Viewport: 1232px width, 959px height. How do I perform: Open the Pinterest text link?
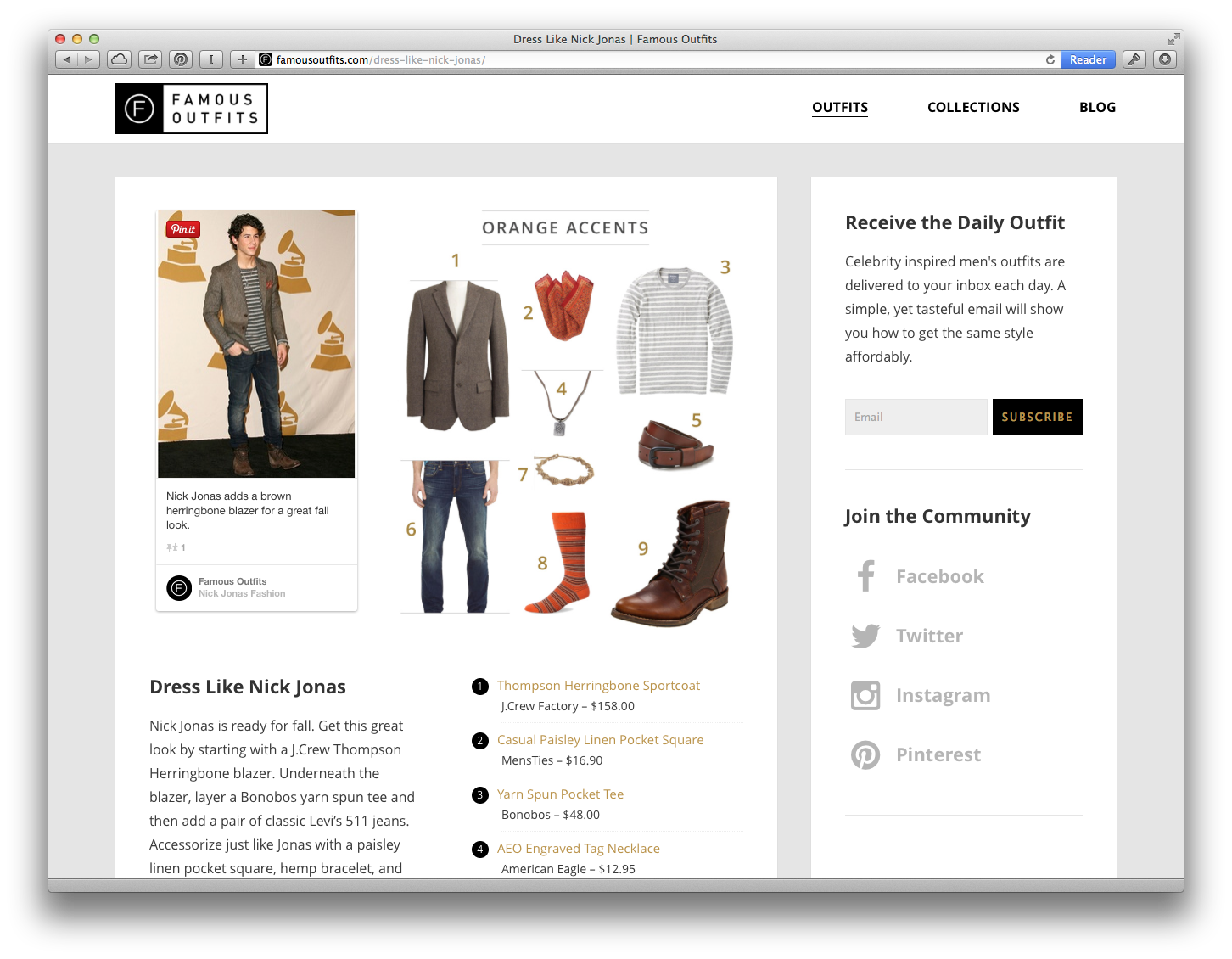point(938,754)
